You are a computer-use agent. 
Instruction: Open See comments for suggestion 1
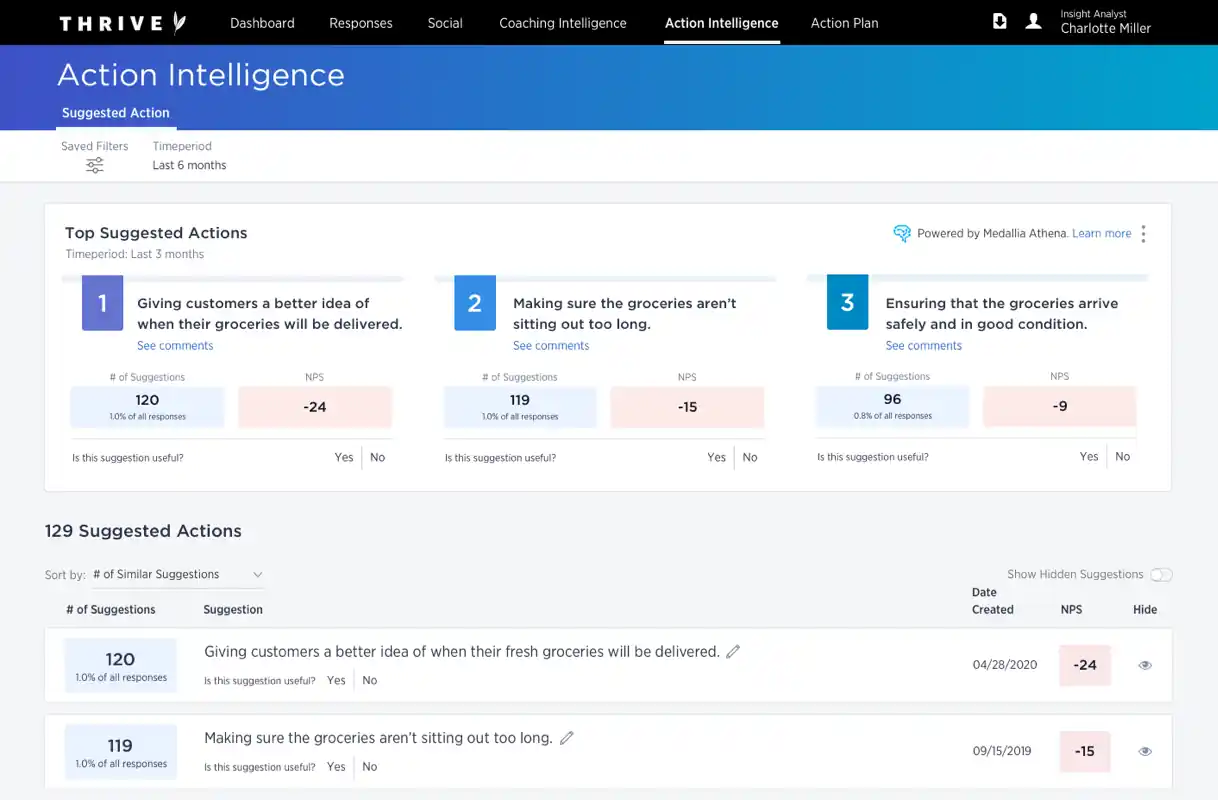[x=175, y=346]
